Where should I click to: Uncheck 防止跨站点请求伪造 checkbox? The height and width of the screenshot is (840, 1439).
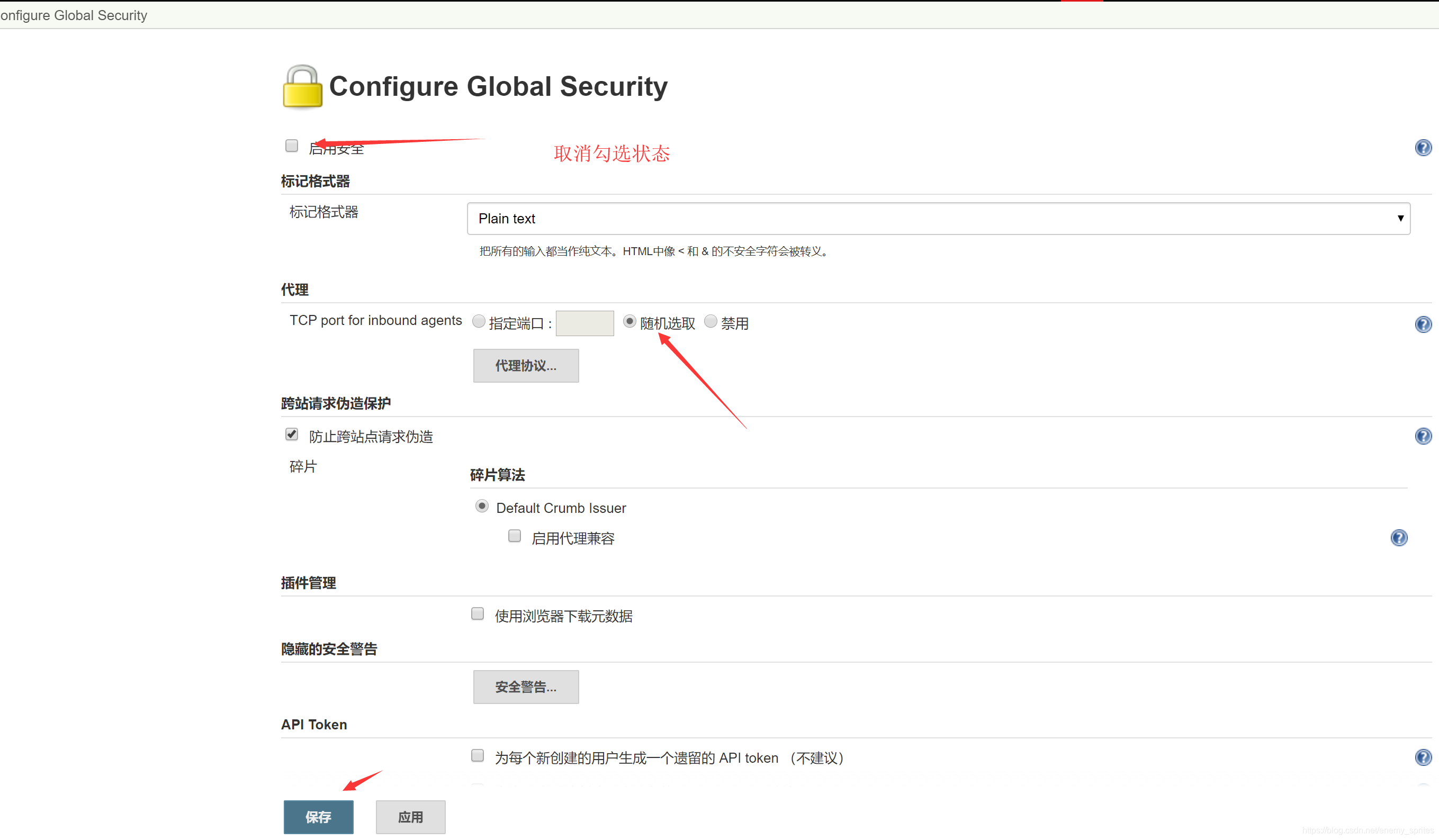click(x=292, y=435)
